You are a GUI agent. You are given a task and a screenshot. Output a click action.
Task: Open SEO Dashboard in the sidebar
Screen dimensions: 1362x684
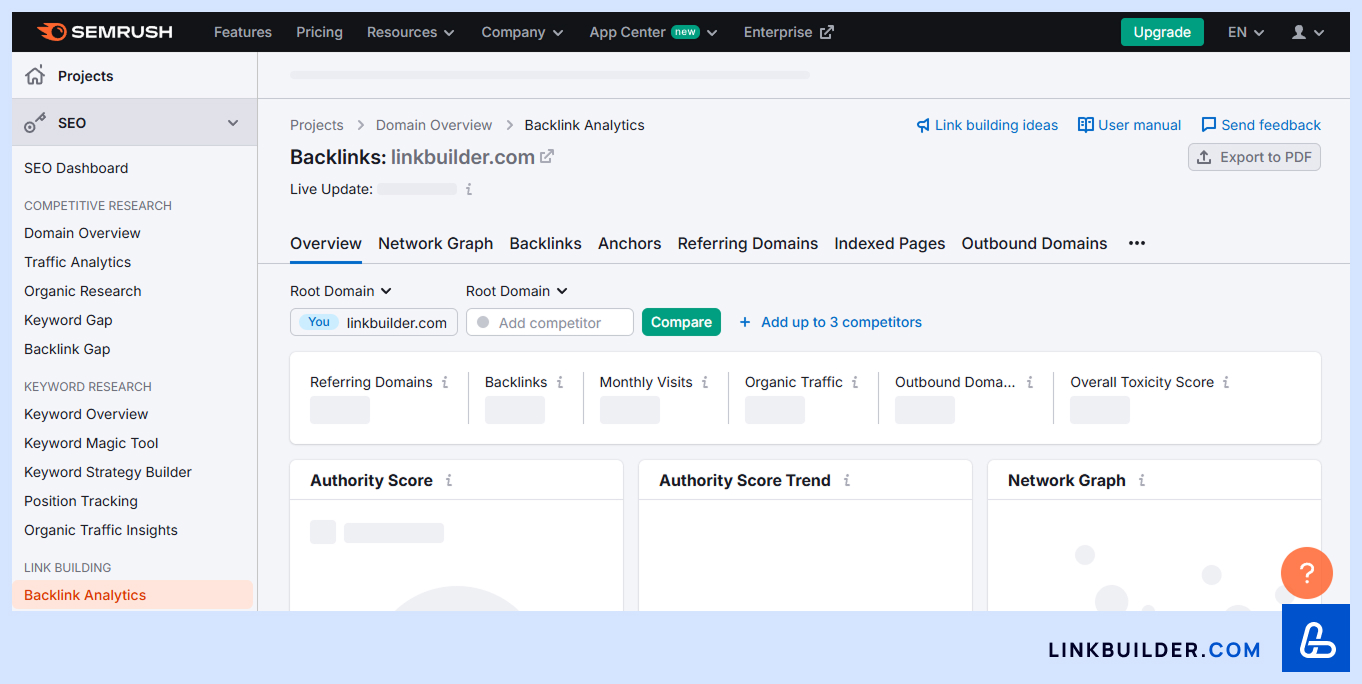coord(76,168)
